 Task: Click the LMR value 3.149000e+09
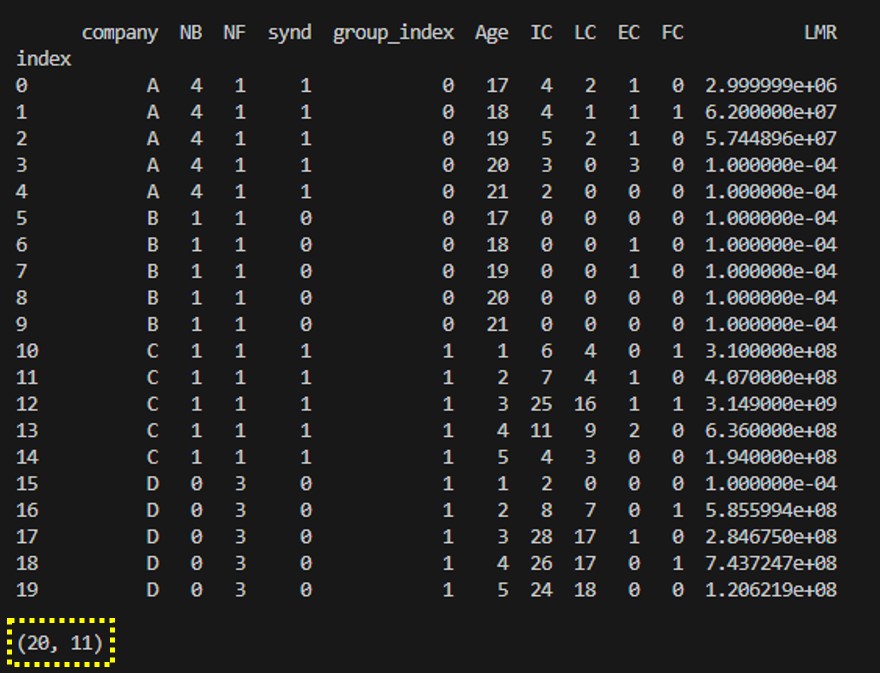[771, 404]
